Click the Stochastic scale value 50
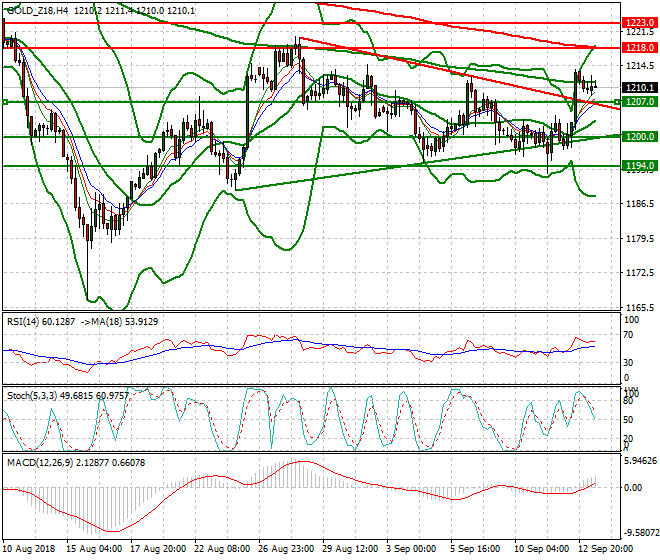 coord(628,420)
